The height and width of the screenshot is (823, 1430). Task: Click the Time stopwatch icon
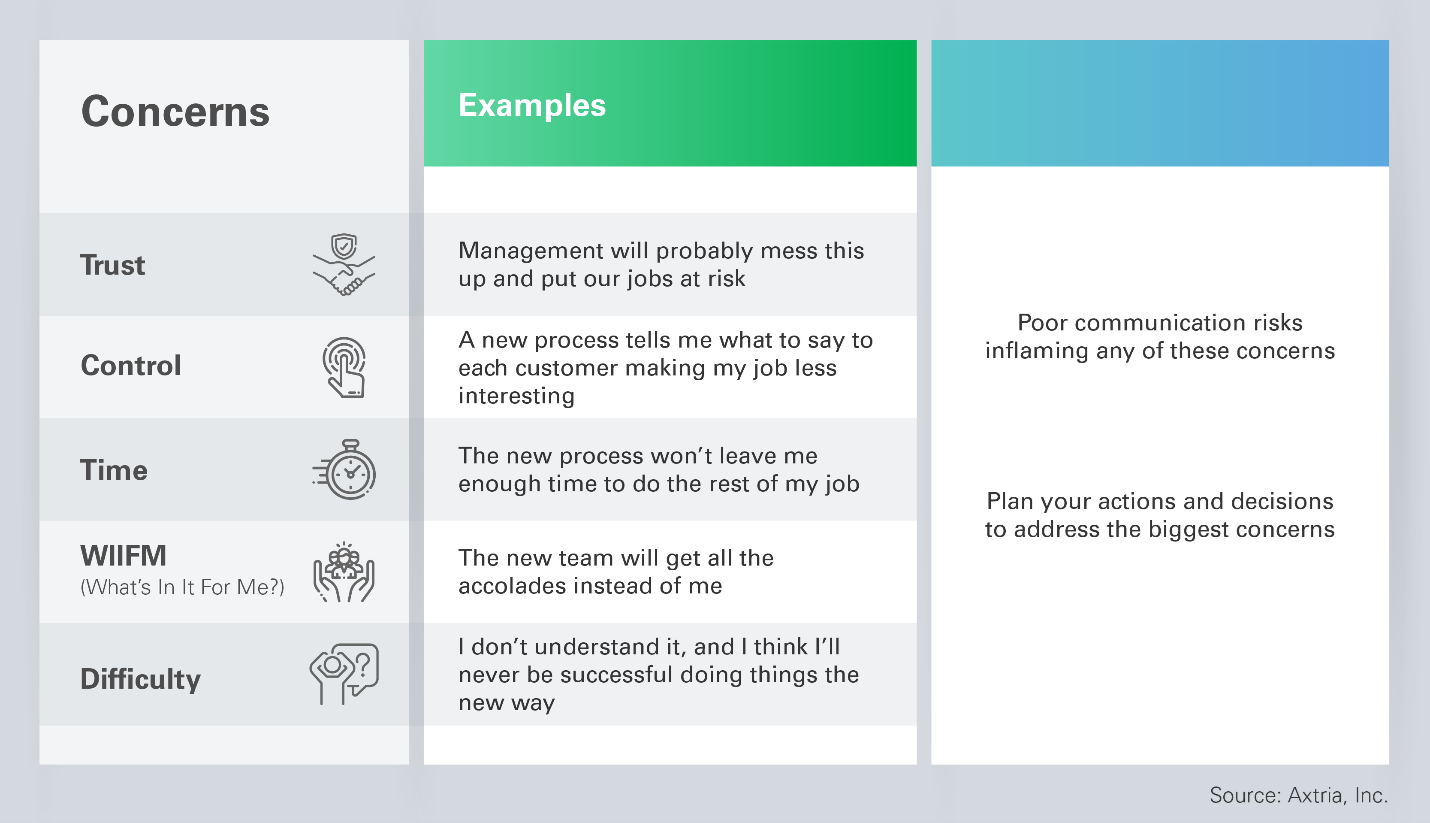click(343, 469)
